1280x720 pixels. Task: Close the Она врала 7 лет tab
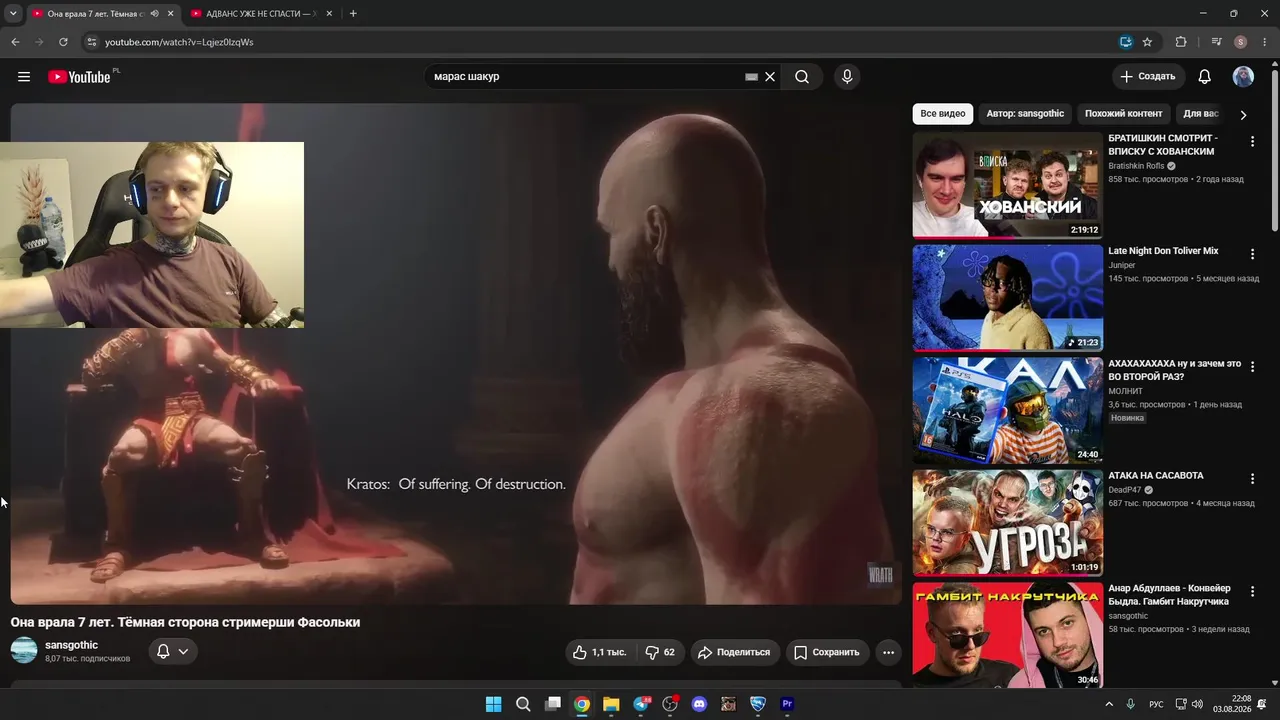[x=171, y=14]
